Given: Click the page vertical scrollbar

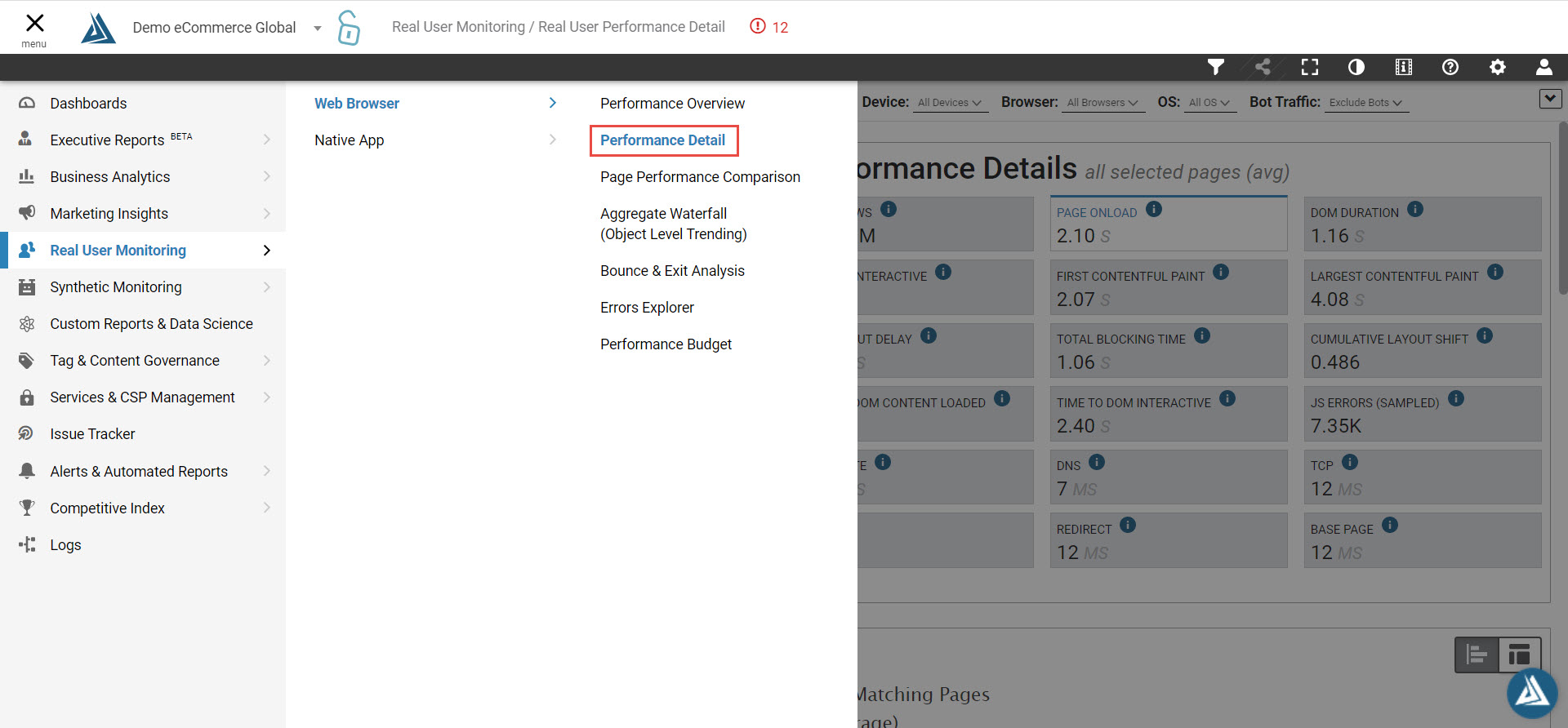Looking at the screenshot, I should (x=1563, y=208).
